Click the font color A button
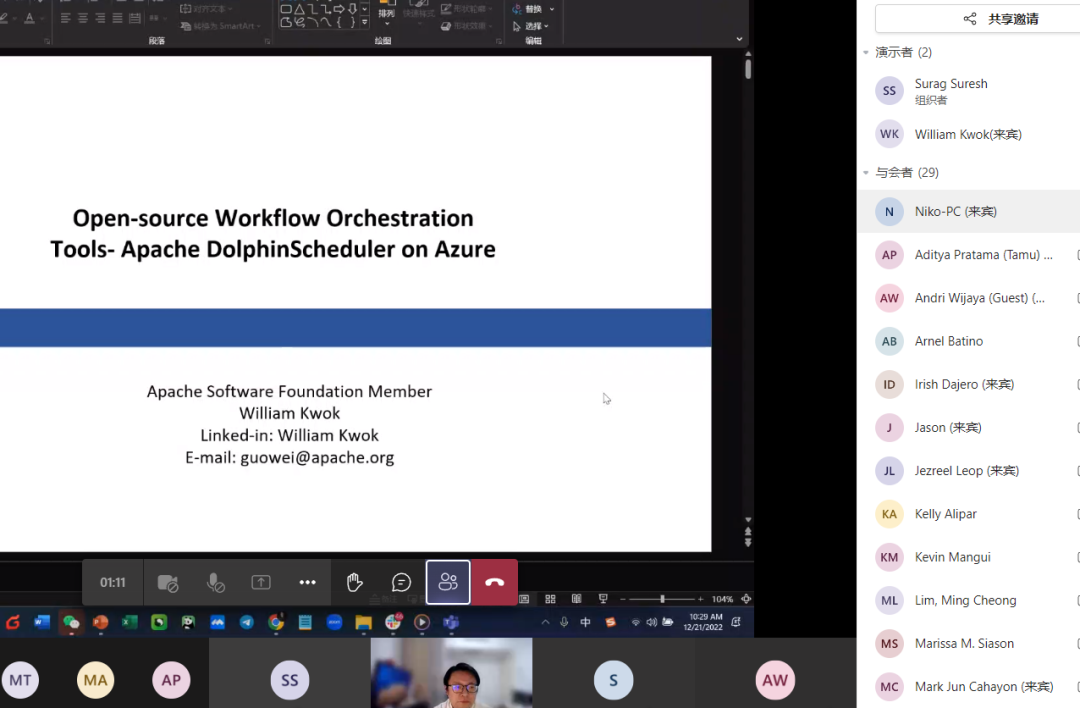 (x=29, y=19)
